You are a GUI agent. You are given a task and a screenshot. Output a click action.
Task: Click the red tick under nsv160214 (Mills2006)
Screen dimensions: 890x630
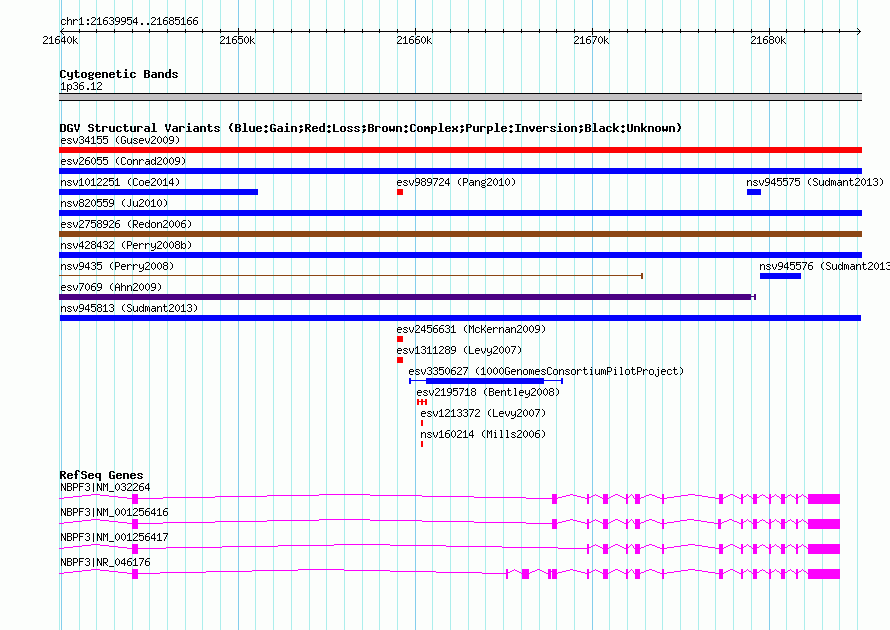click(422, 444)
